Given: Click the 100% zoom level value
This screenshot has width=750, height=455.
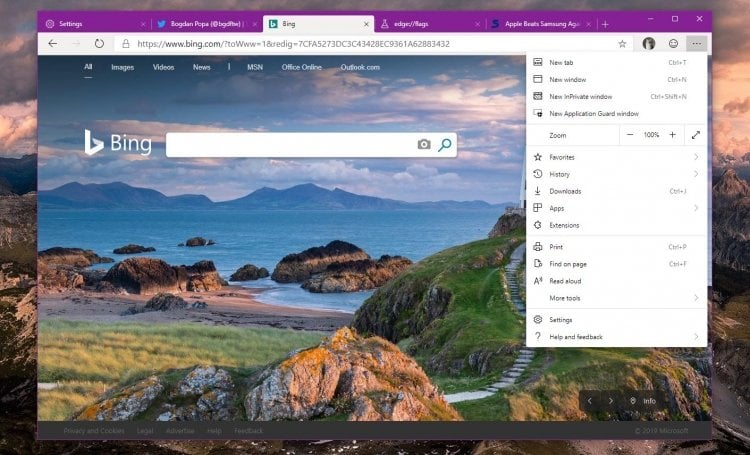Looking at the screenshot, I should (x=651, y=135).
